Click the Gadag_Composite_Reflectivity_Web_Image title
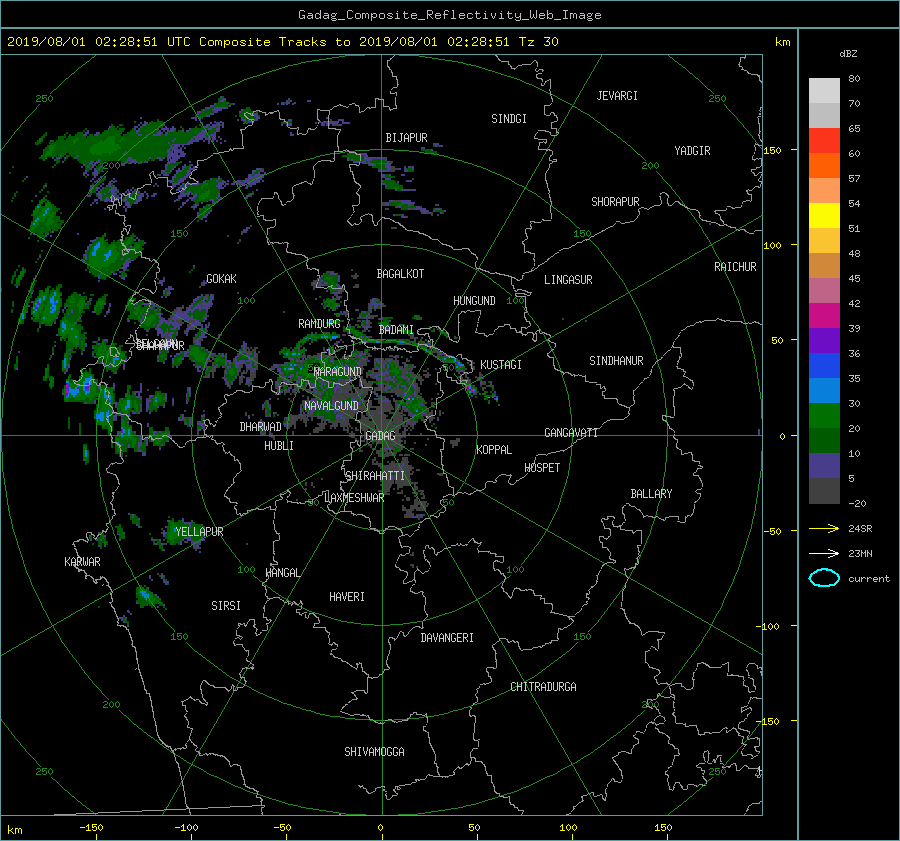Viewport: 900px width, 841px height. pyautogui.click(x=449, y=15)
